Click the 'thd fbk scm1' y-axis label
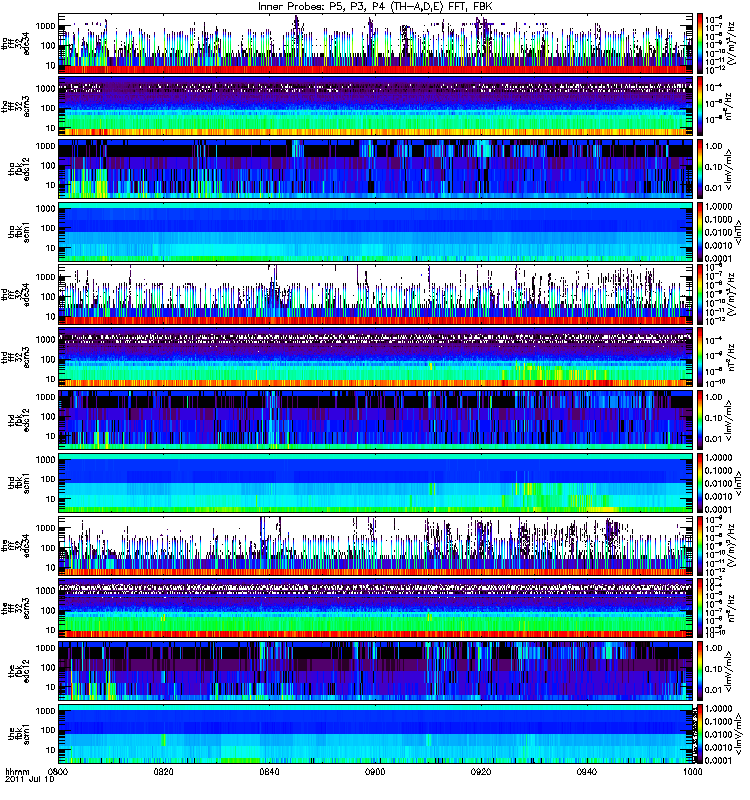This screenshot has width=750, height=800. [x=19, y=483]
